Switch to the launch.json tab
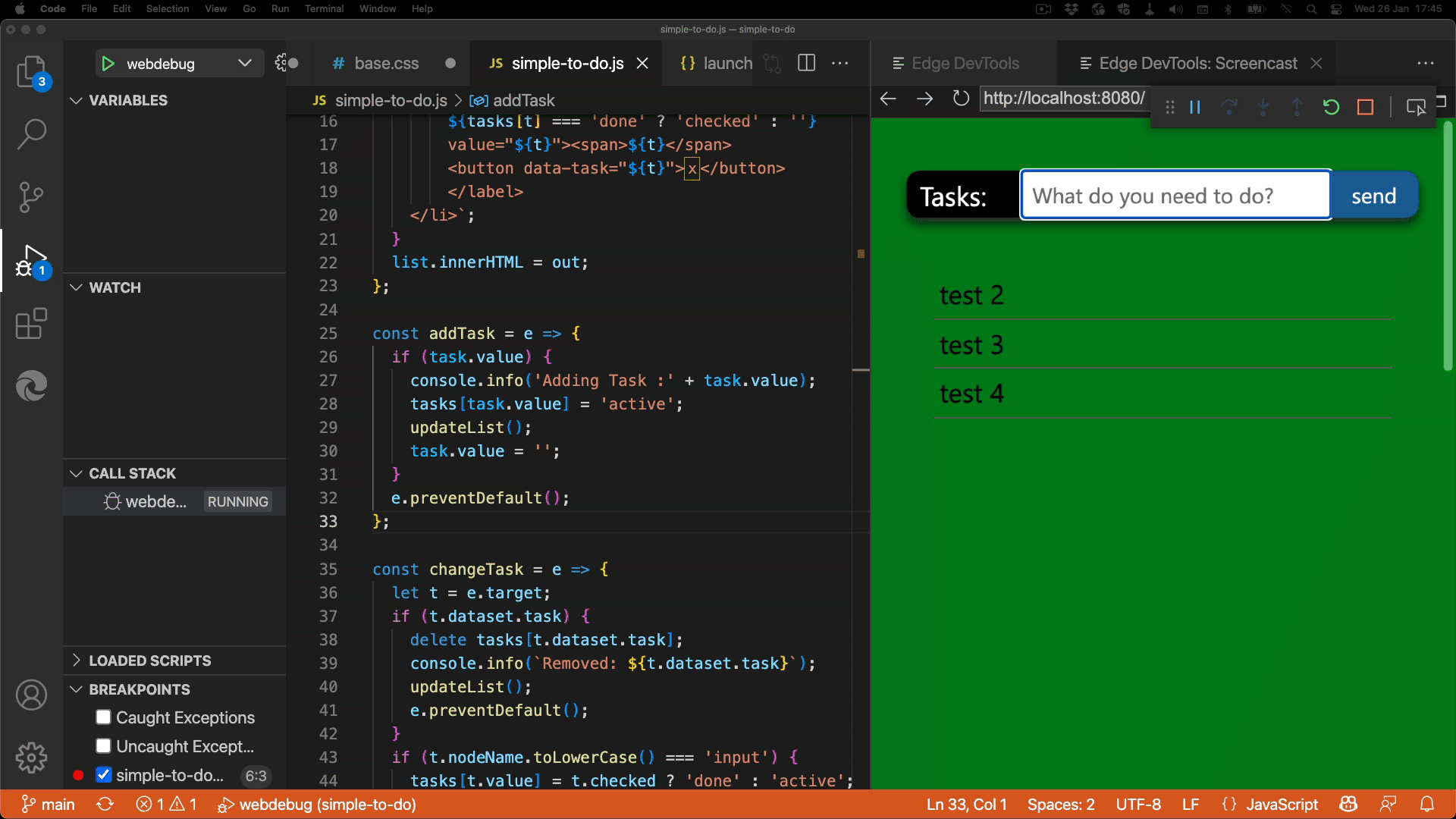This screenshot has height=819, width=1456. tap(715, 64)
